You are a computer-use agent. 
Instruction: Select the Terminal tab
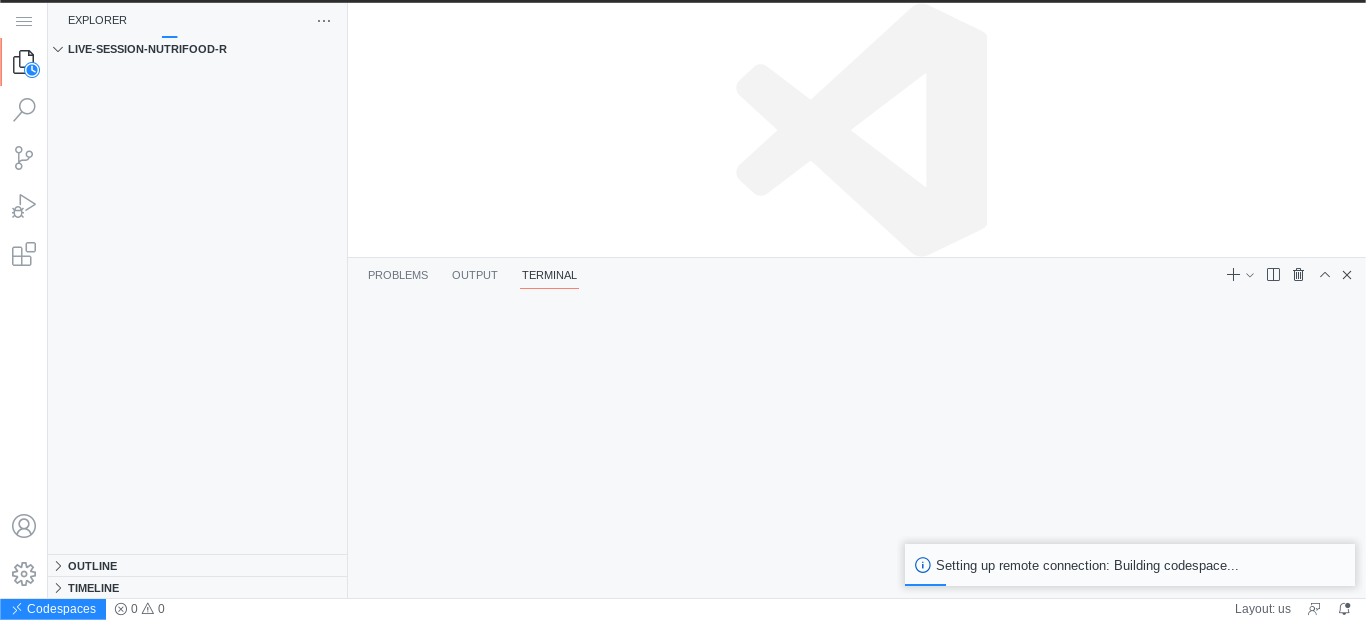[549, 275]
